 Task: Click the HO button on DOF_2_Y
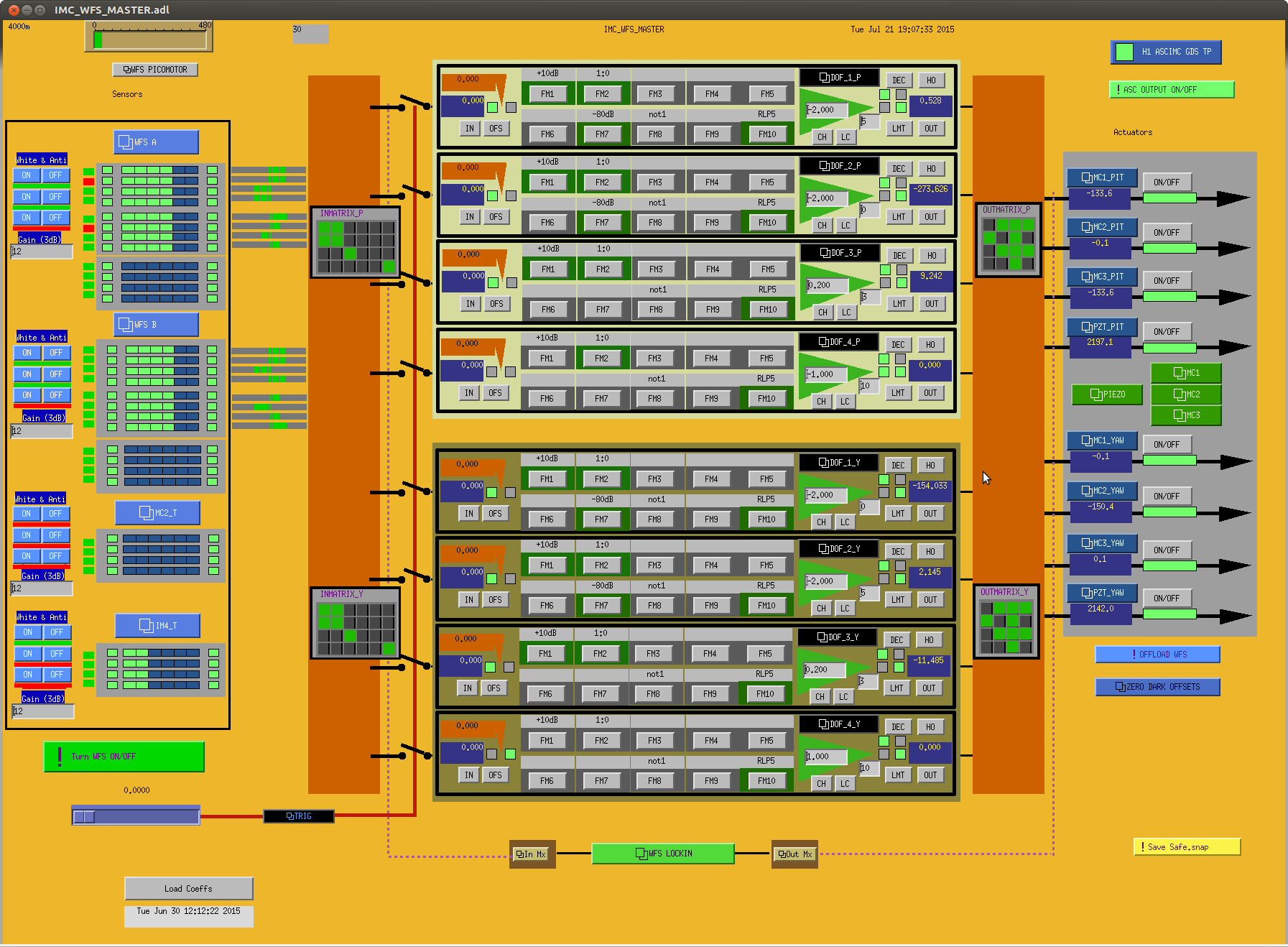(x=930, y=552)
